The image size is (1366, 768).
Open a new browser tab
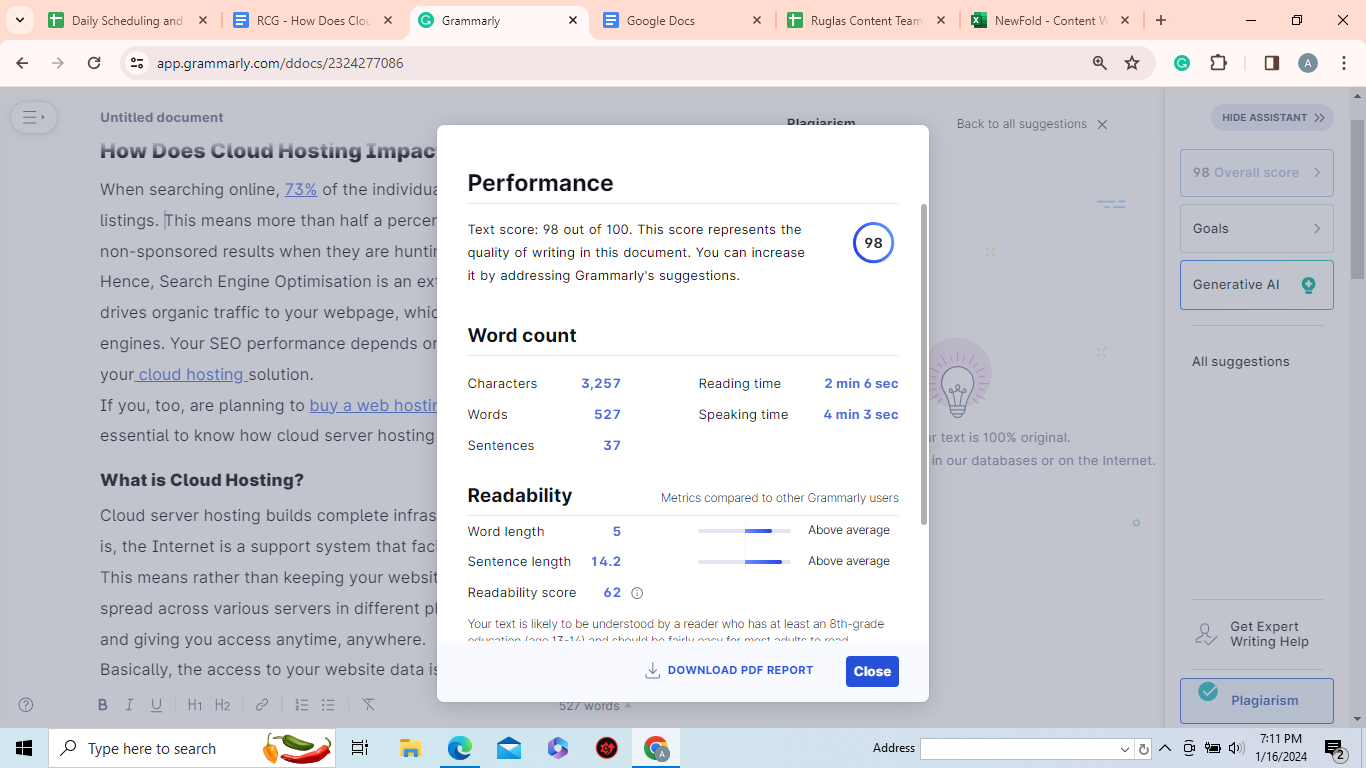(x=1160, y=20)
